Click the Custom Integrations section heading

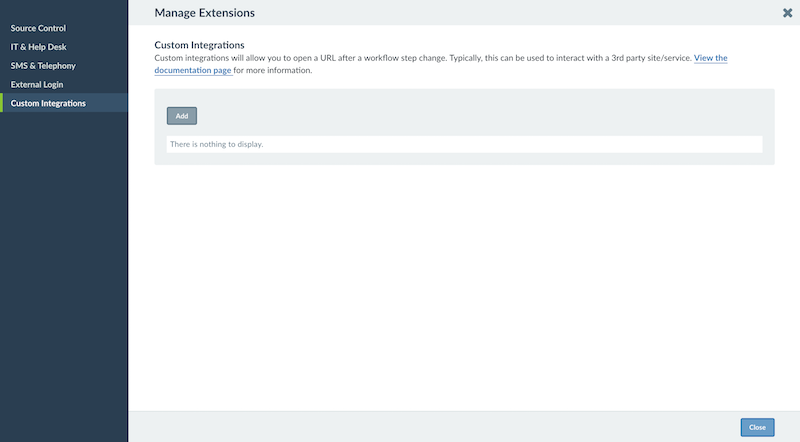pyautogui.click(x=199, y=45)
